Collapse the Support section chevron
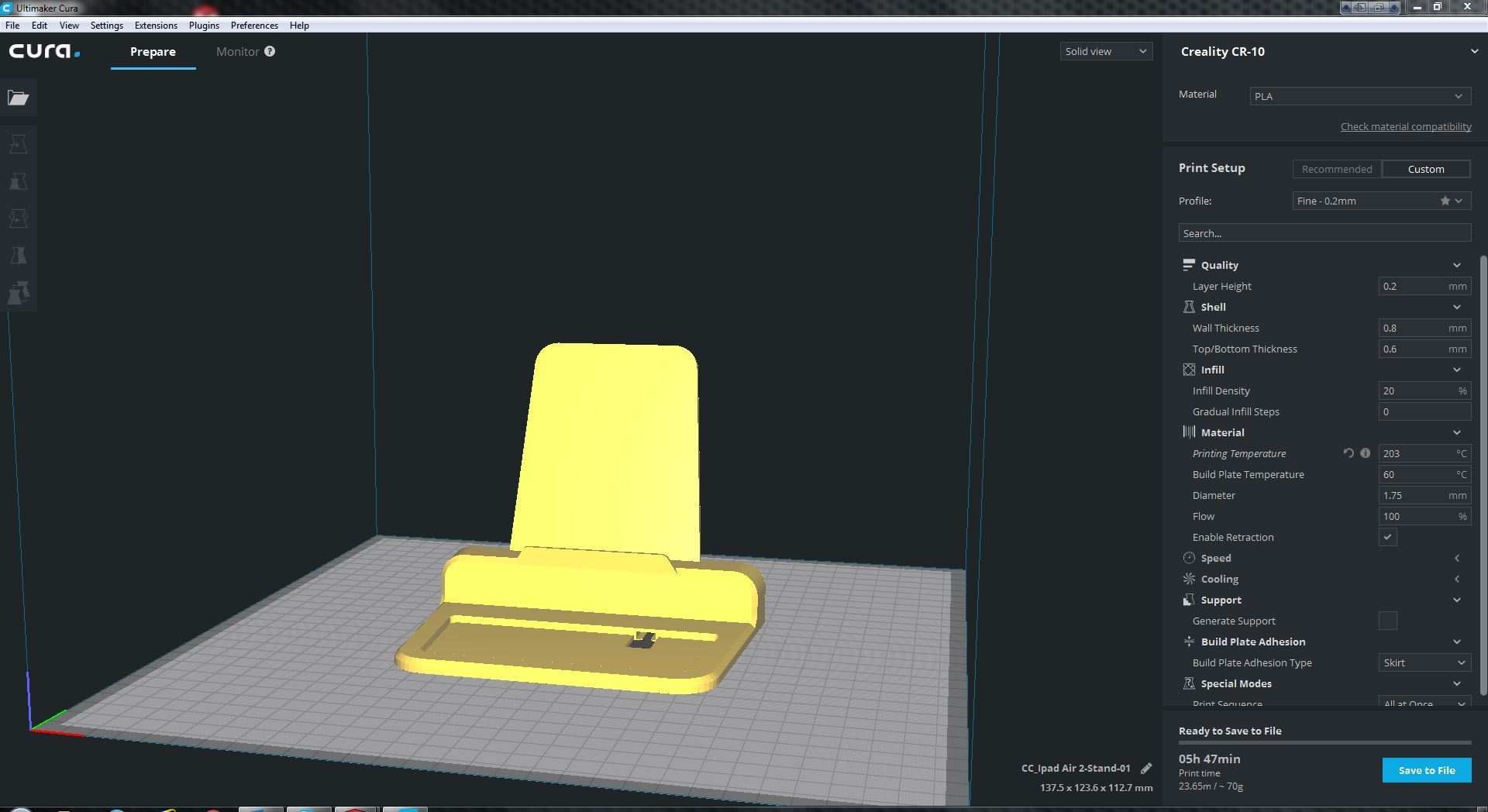The height and width of the screenshot is (812, 1488). pyautogui.click(x=1457, y=600)
